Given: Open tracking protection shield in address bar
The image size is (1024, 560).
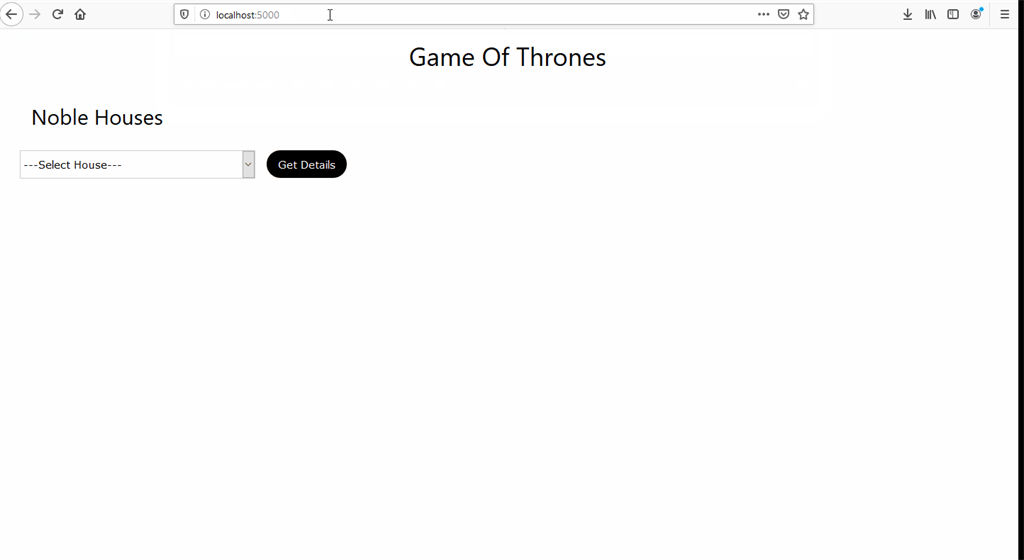Looking at the screenshot, I should [x=184, y=14].
